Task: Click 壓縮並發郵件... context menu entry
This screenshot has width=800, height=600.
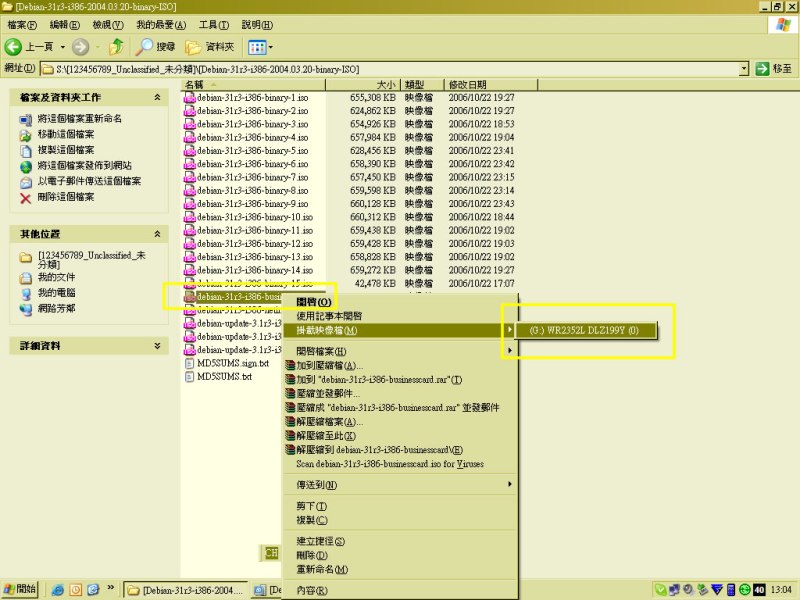Action: (x=401, y=393)
